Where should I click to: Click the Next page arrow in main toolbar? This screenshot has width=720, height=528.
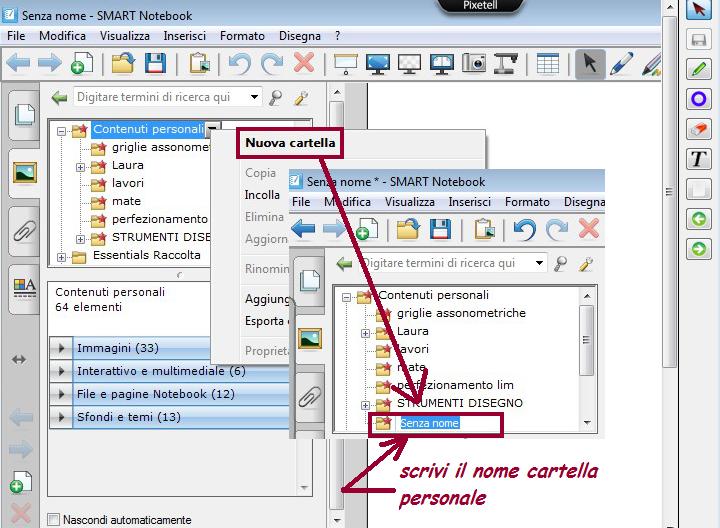point(50,63)
